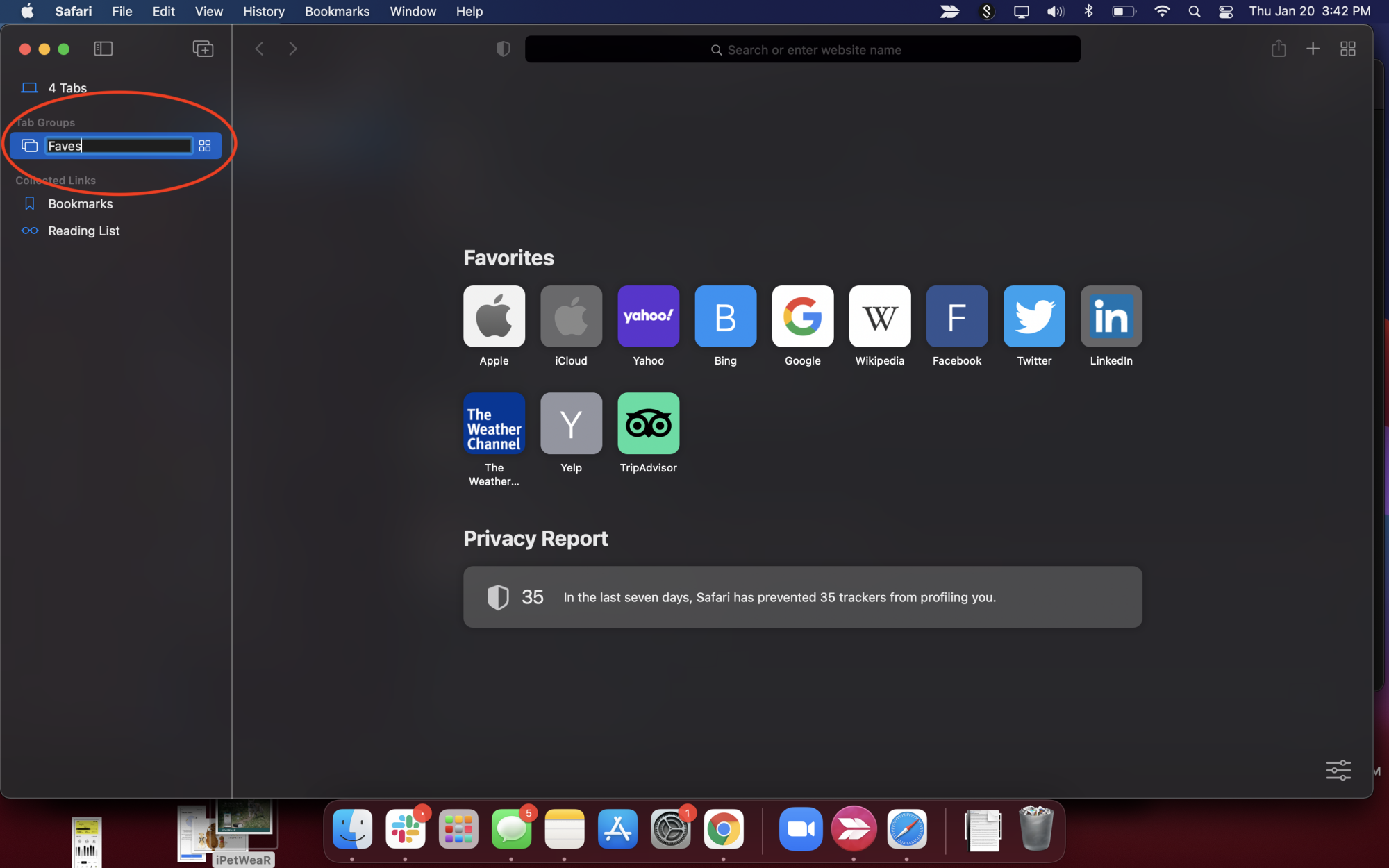Open the Twitter favorite
1389x868 pixels.
coord(1033,316)
